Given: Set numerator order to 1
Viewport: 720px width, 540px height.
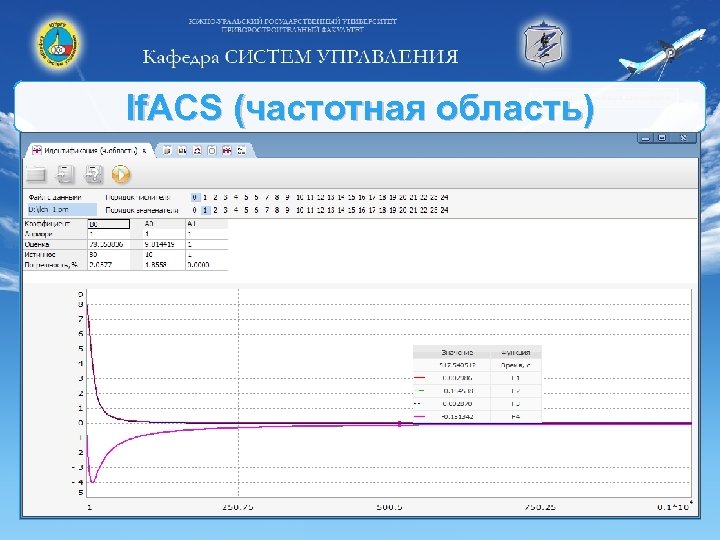Looking at the screenshot, I should click(x=205, y=197).
